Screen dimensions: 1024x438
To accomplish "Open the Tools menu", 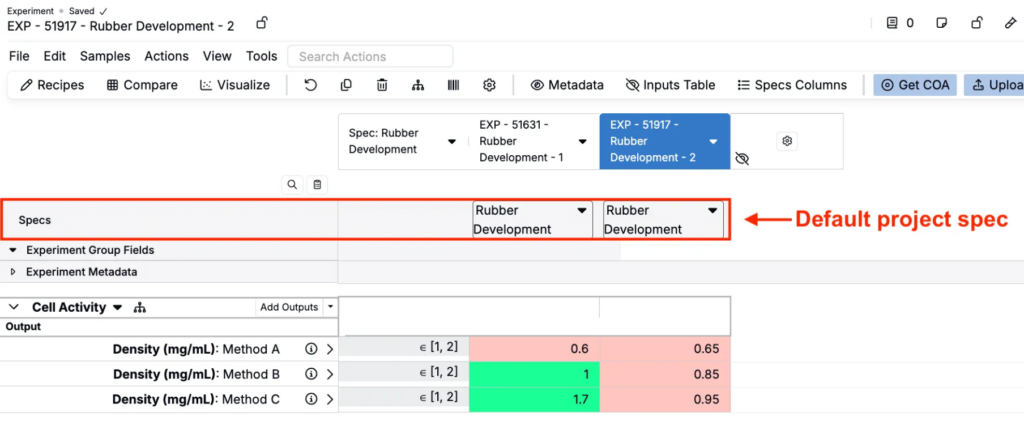I will 261,56.
